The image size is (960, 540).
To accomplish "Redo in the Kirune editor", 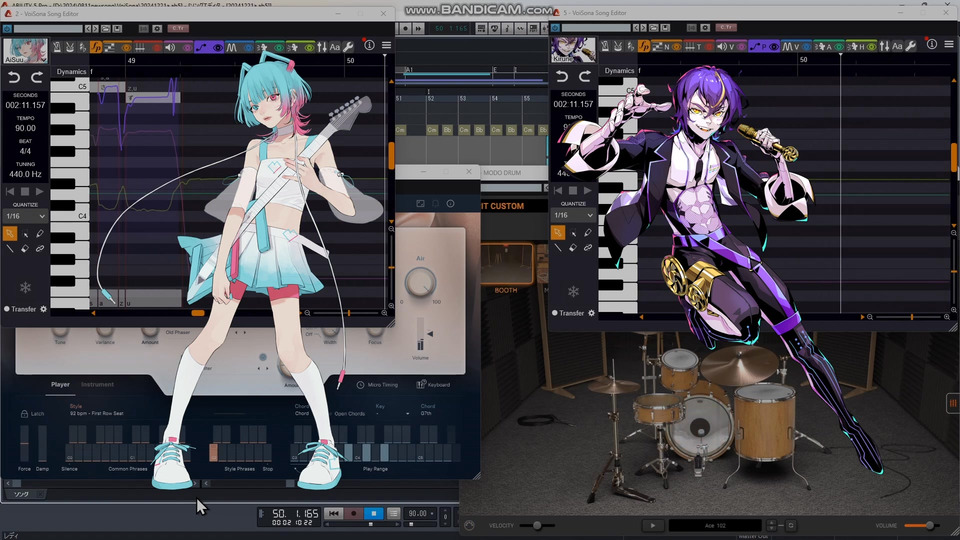I will (x=585, y=76).
